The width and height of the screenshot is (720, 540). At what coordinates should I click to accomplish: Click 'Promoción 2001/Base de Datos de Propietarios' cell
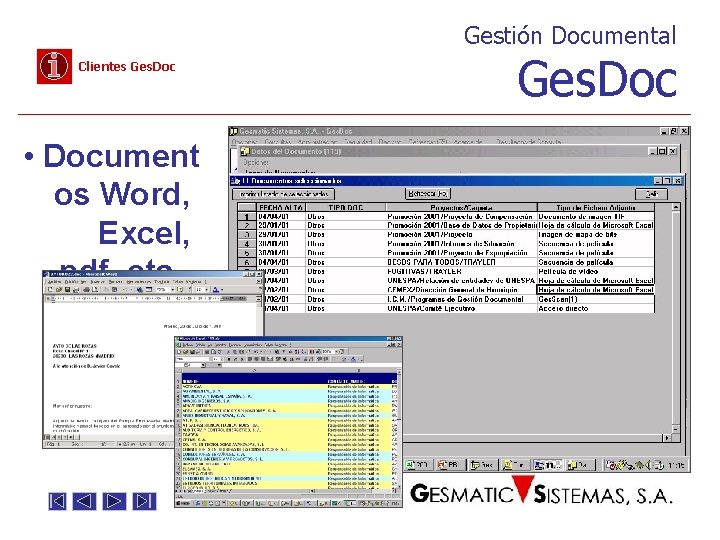(x=461, y=225)
